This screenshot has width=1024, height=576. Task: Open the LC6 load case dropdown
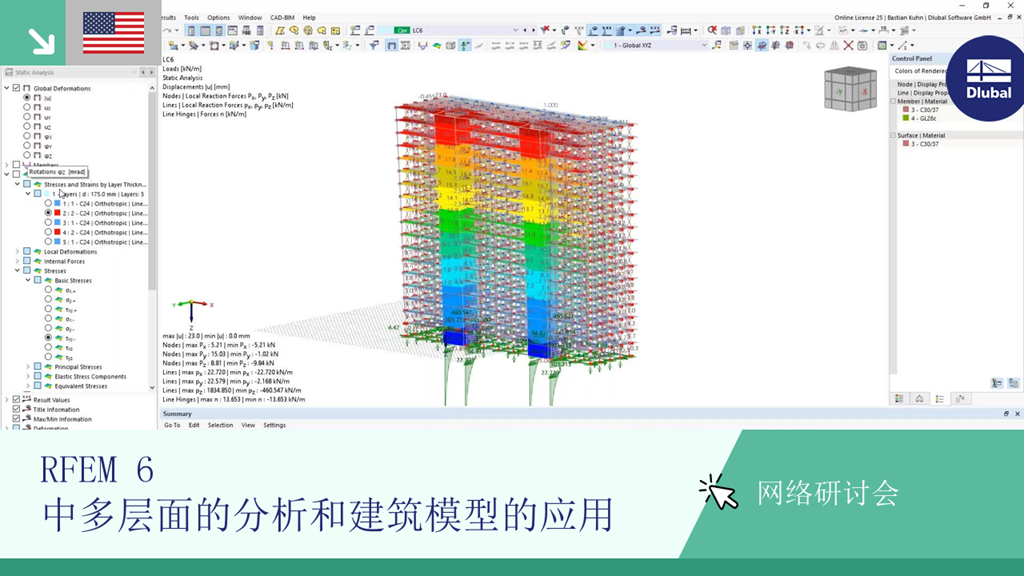point(515,30)
